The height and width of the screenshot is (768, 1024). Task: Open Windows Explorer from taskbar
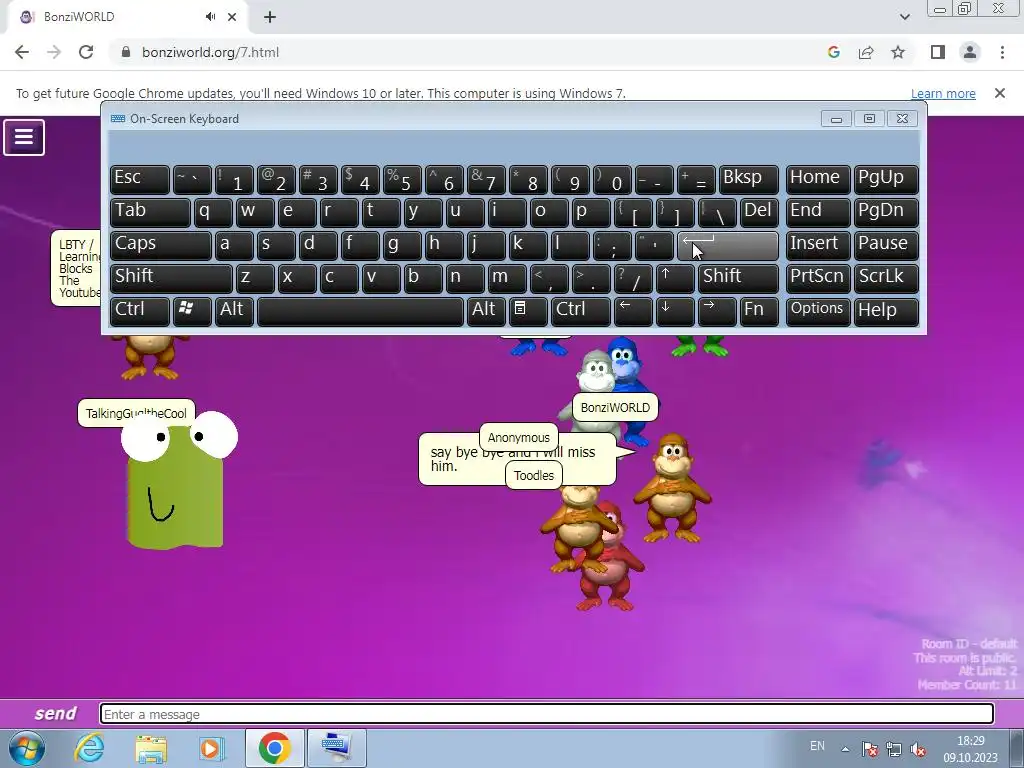click(151, 748)
